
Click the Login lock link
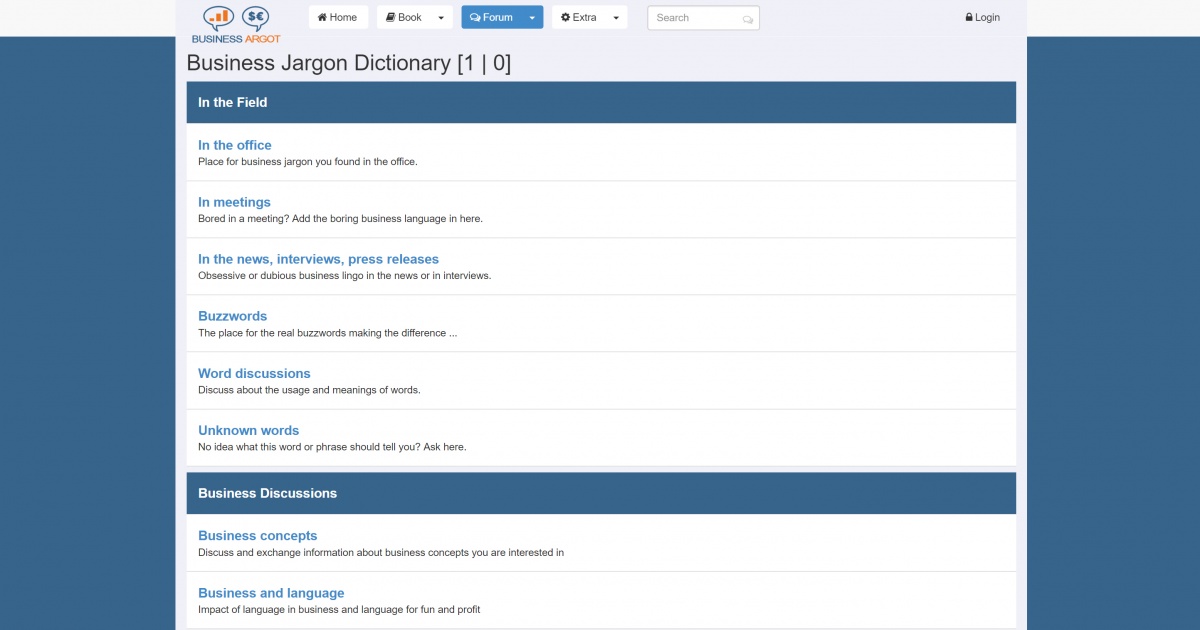point(982,17)
